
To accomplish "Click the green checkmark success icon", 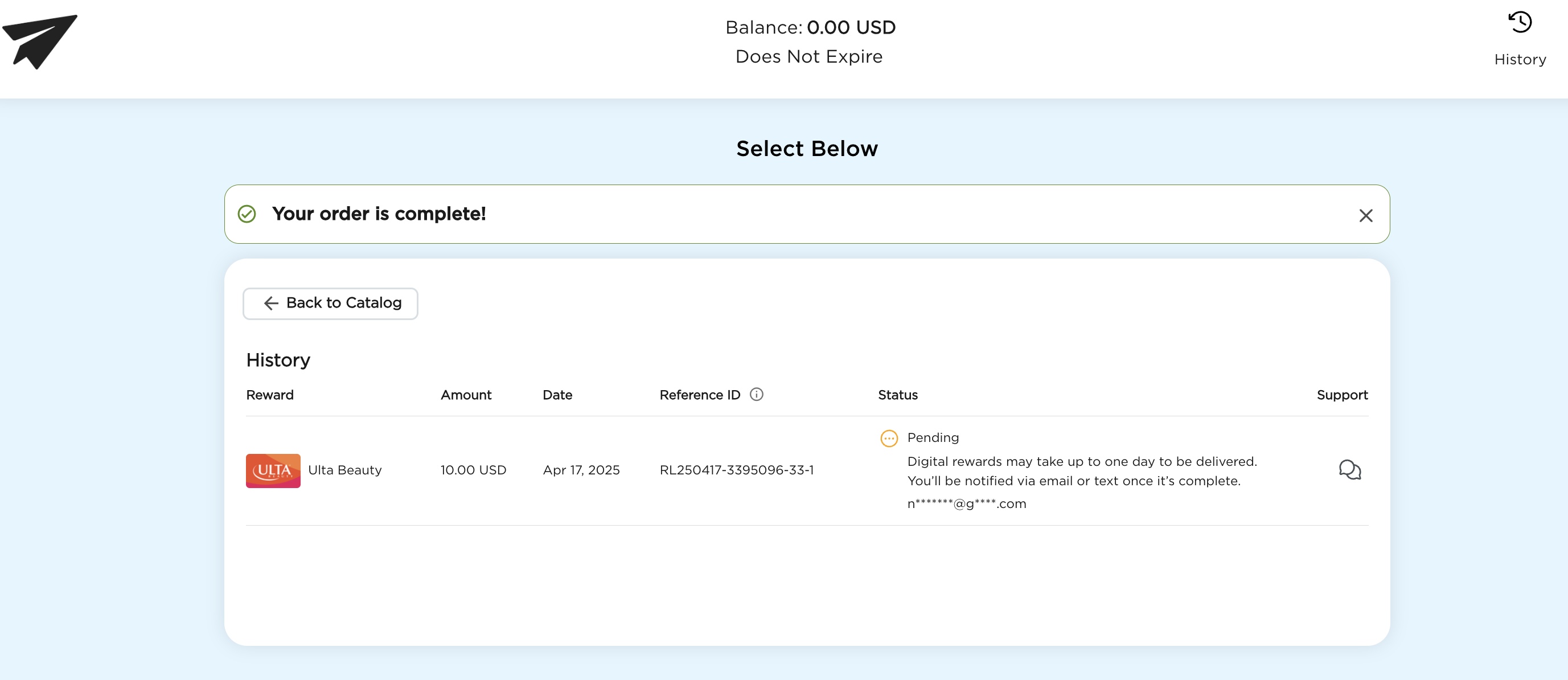I will (247, 214).
